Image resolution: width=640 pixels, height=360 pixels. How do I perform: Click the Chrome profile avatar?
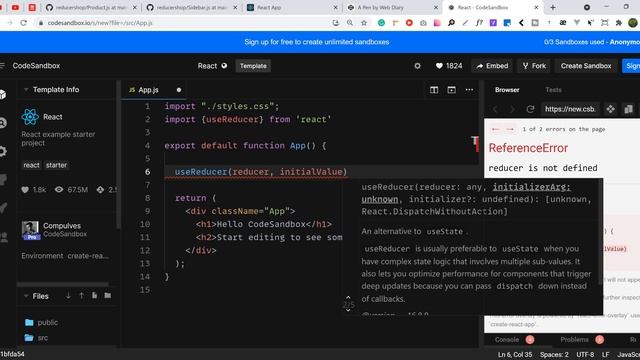point(633,23)
